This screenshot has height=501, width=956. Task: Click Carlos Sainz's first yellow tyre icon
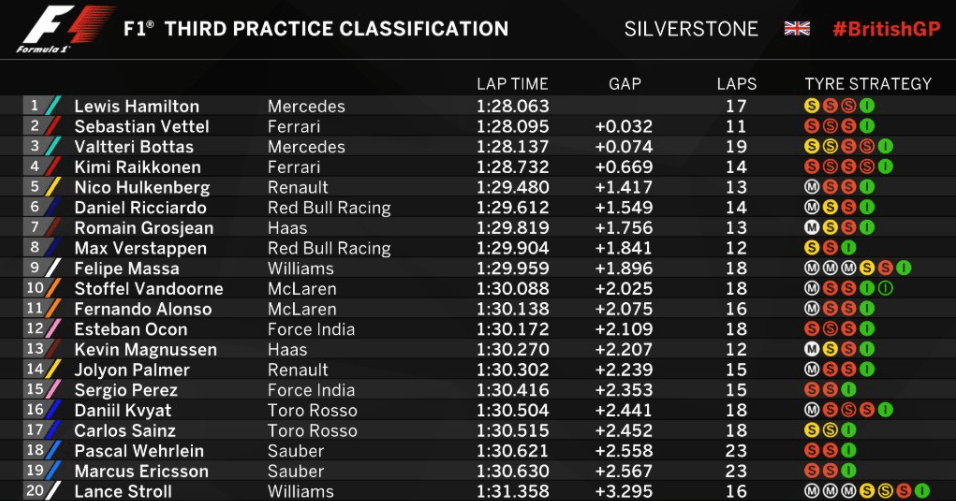click(x=812, y=430)
